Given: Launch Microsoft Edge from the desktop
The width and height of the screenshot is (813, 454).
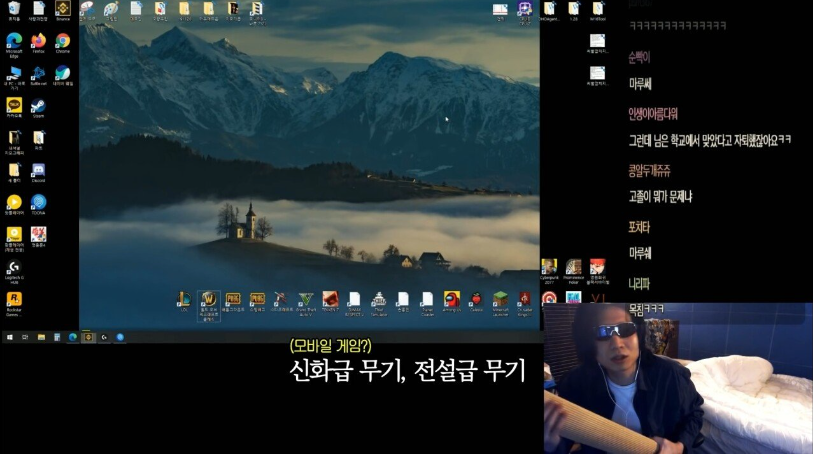Looking at the screenshot, I should [x=14, y=44].
